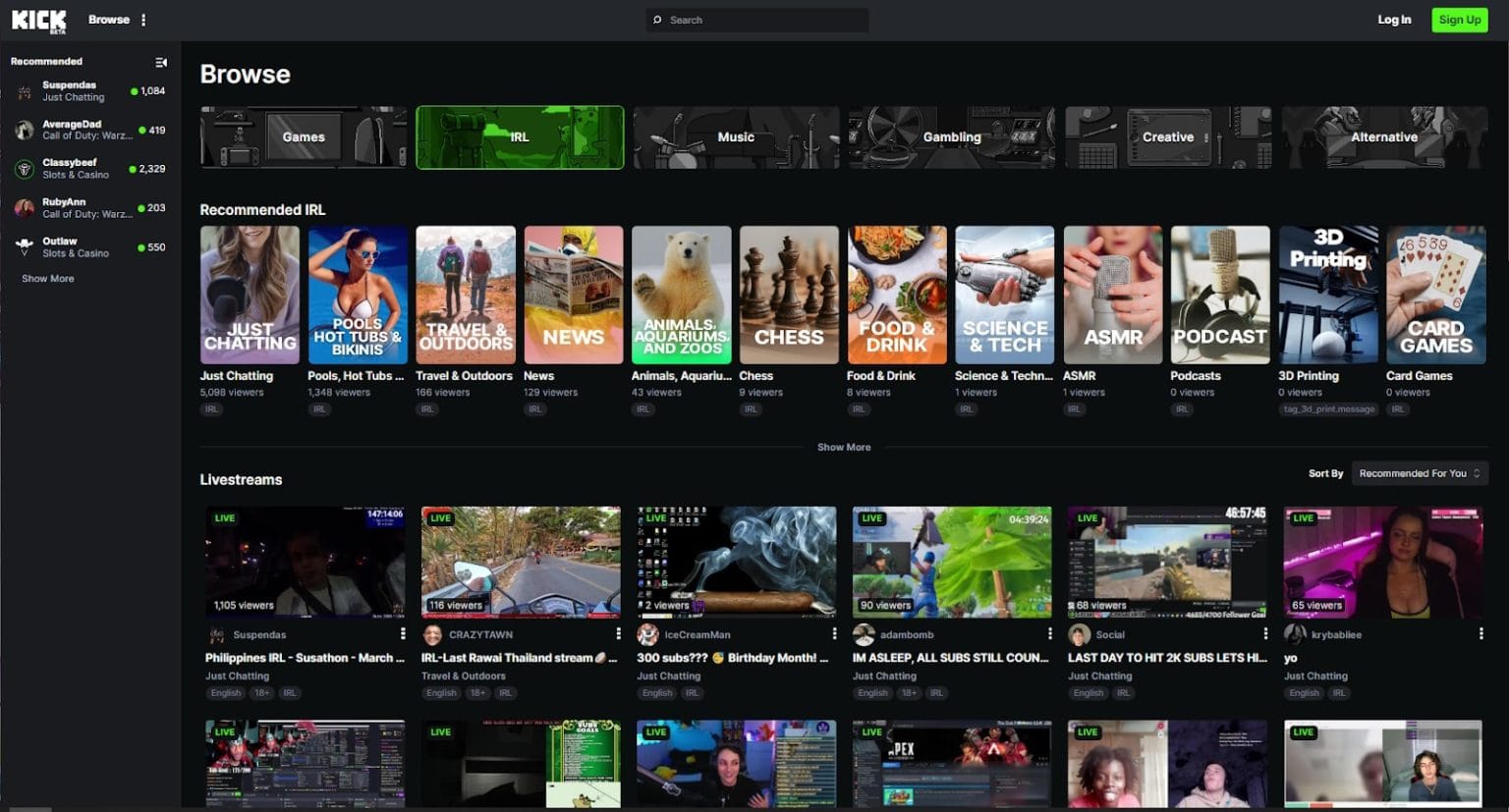Toggle the Games category filter

pos(303,136)
